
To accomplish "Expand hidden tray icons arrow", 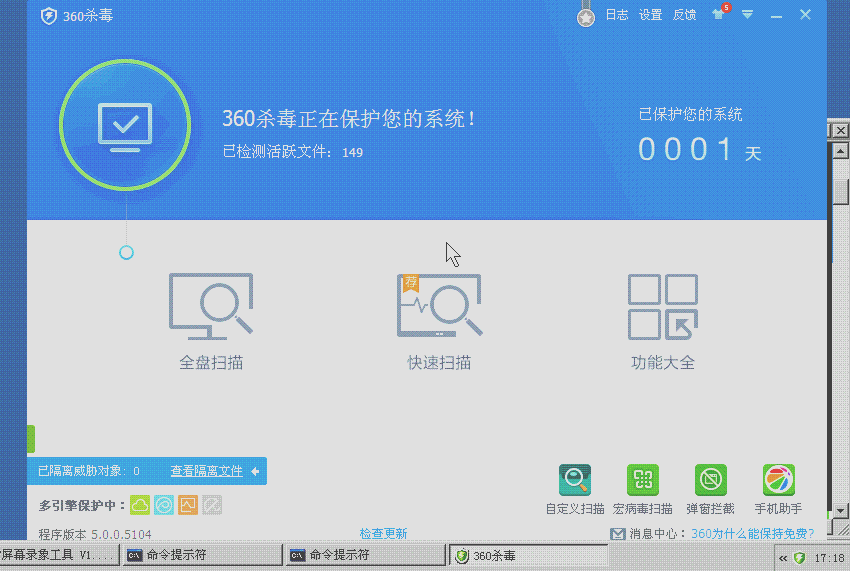I will [783, 558].
